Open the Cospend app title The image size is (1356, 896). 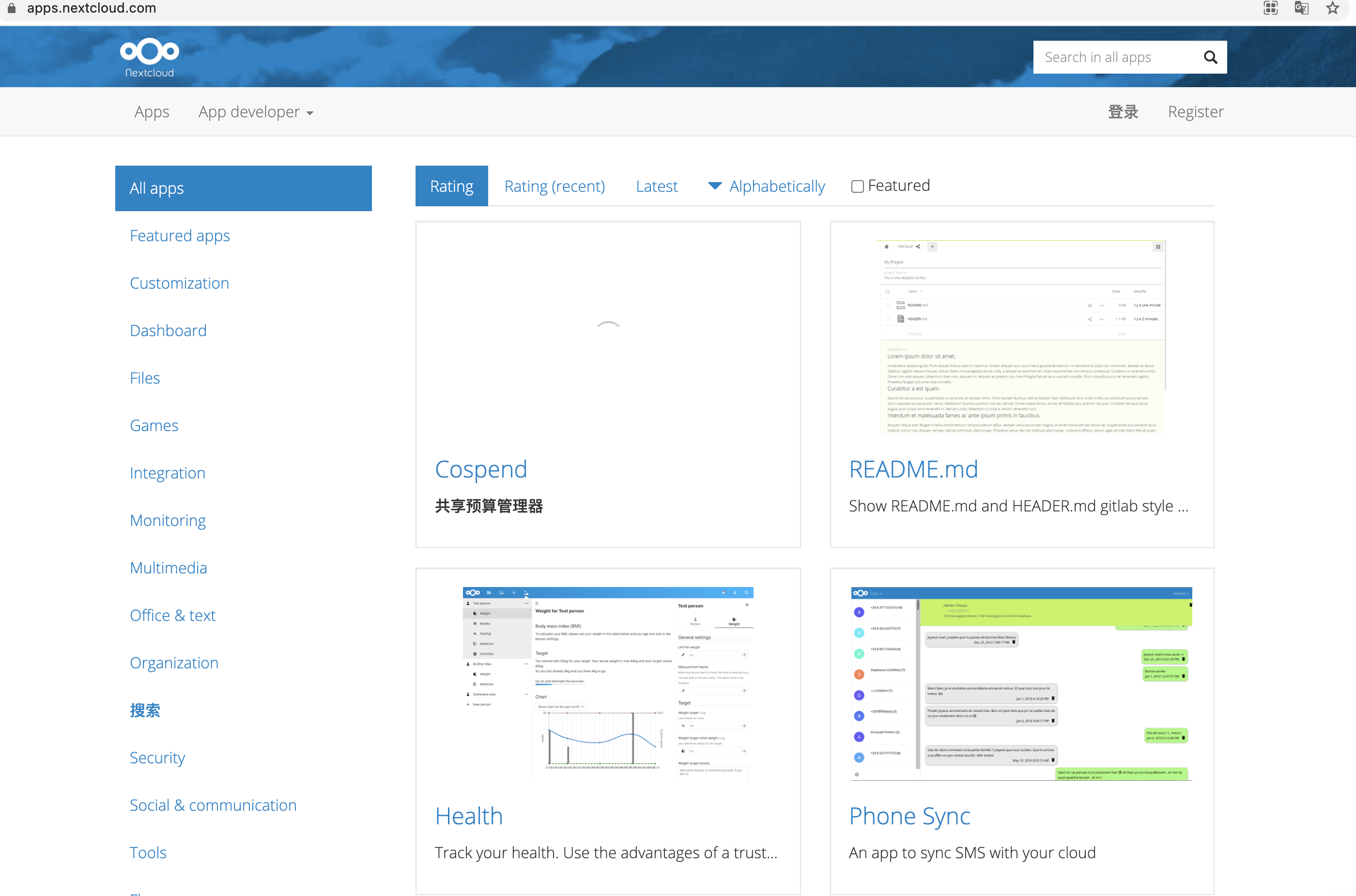coord(480,469)
